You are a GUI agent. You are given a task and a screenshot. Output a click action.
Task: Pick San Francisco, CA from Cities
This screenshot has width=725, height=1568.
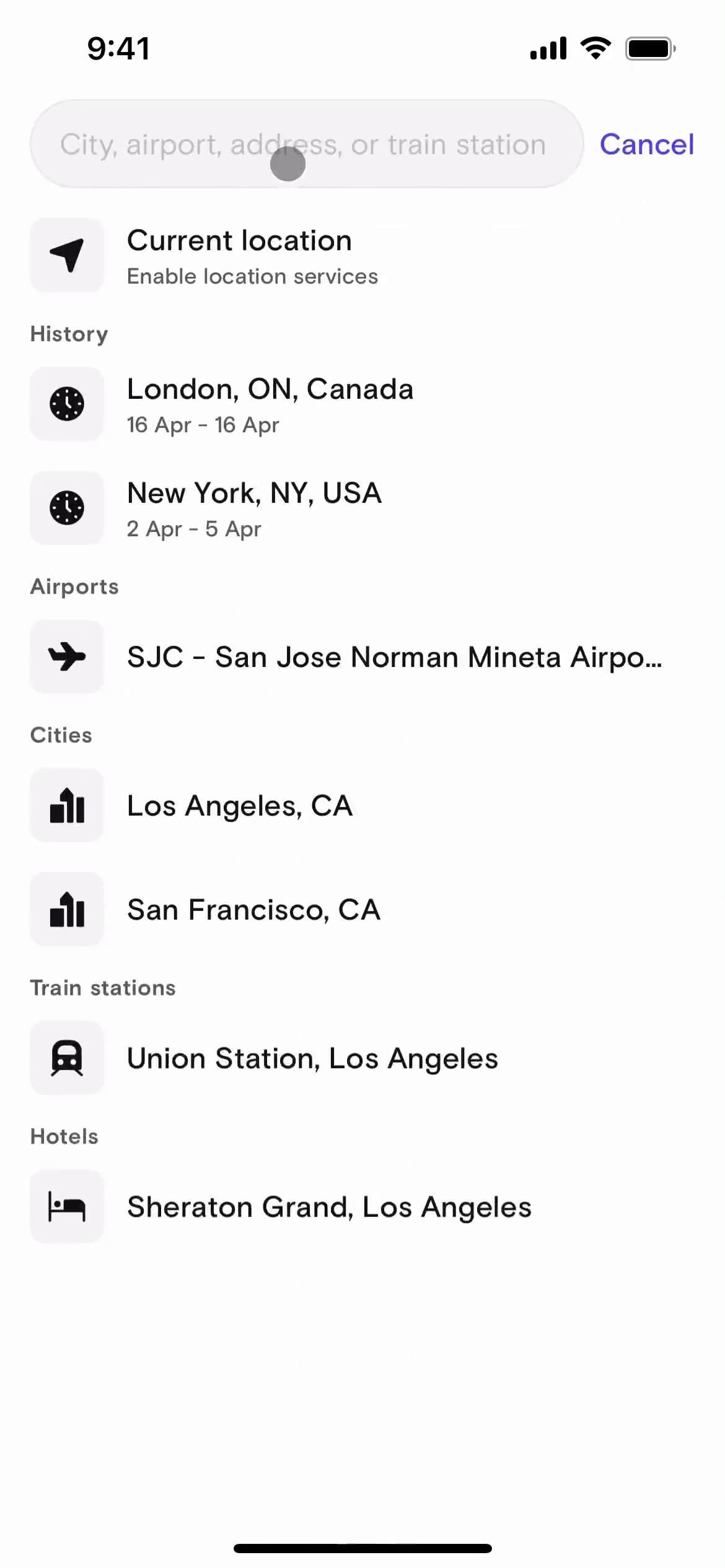pos(253,910)
